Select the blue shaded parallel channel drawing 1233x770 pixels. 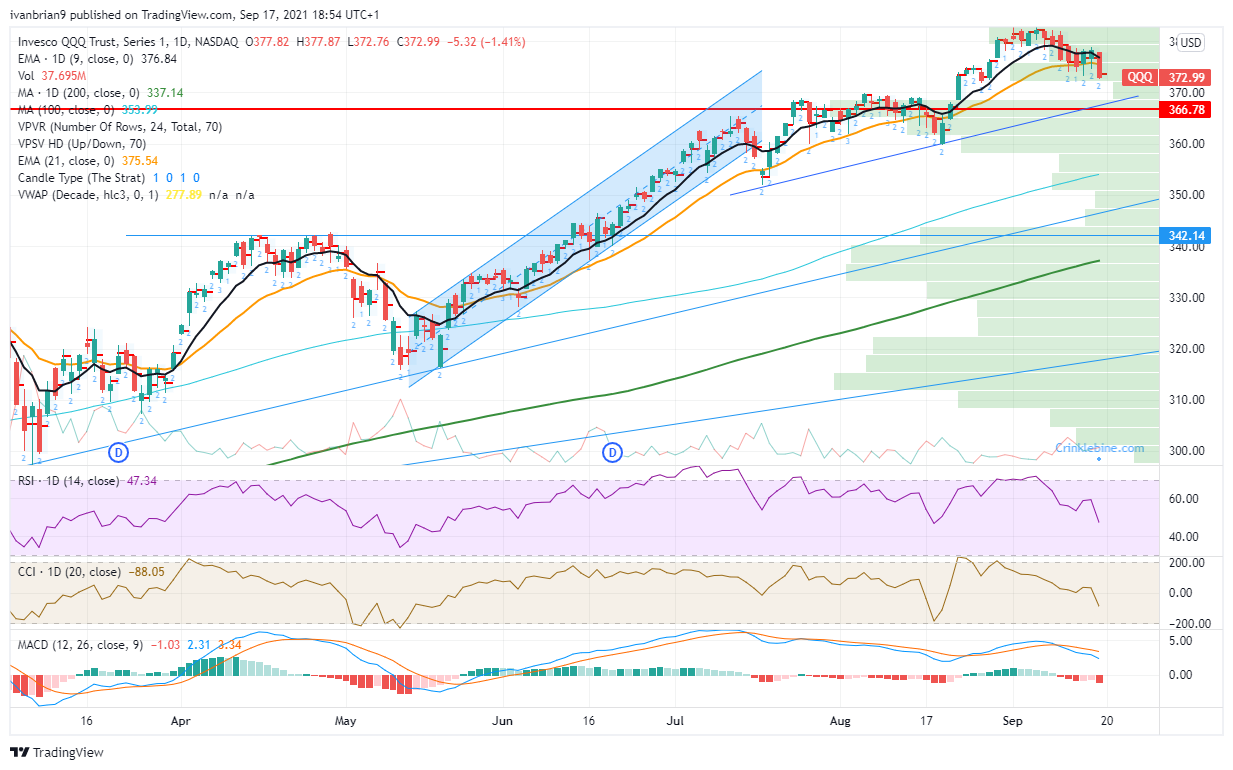pyautogui.click(x=585, y=228)
